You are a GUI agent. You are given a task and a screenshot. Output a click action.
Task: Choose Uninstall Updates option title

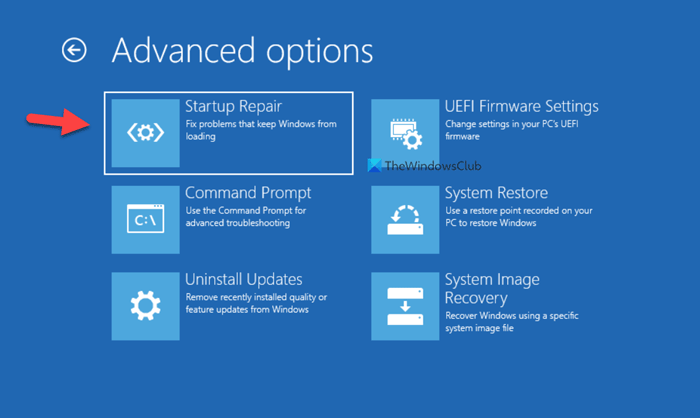244,280
